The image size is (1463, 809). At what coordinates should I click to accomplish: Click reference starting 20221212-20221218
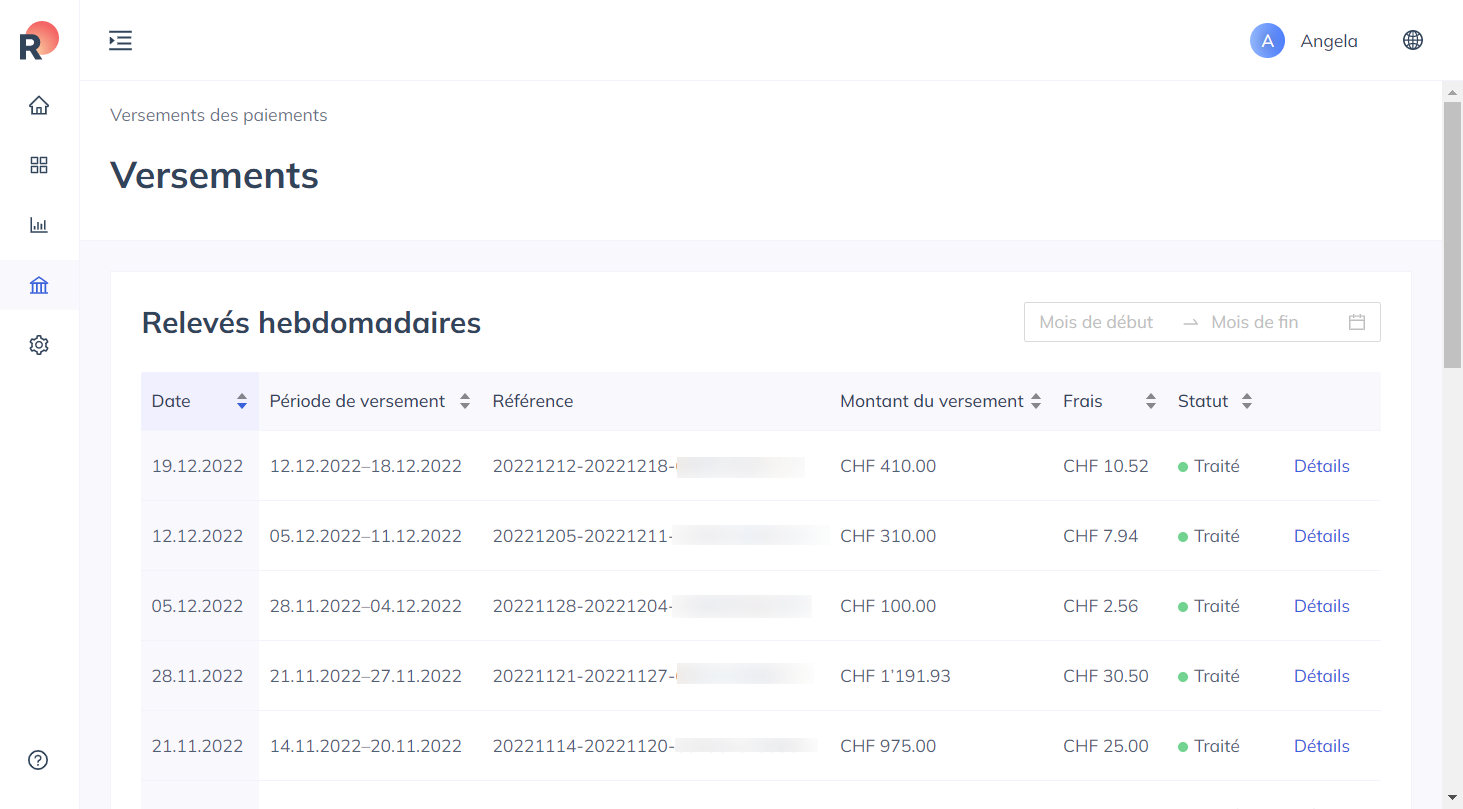[648, 466]
